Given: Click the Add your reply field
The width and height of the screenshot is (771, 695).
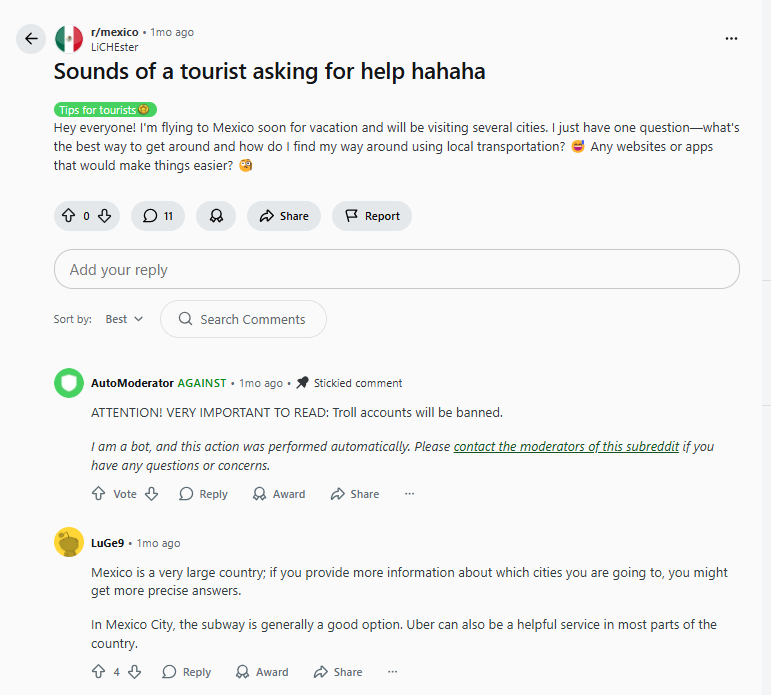Looking at the screenshot, I should click(396, 270).
